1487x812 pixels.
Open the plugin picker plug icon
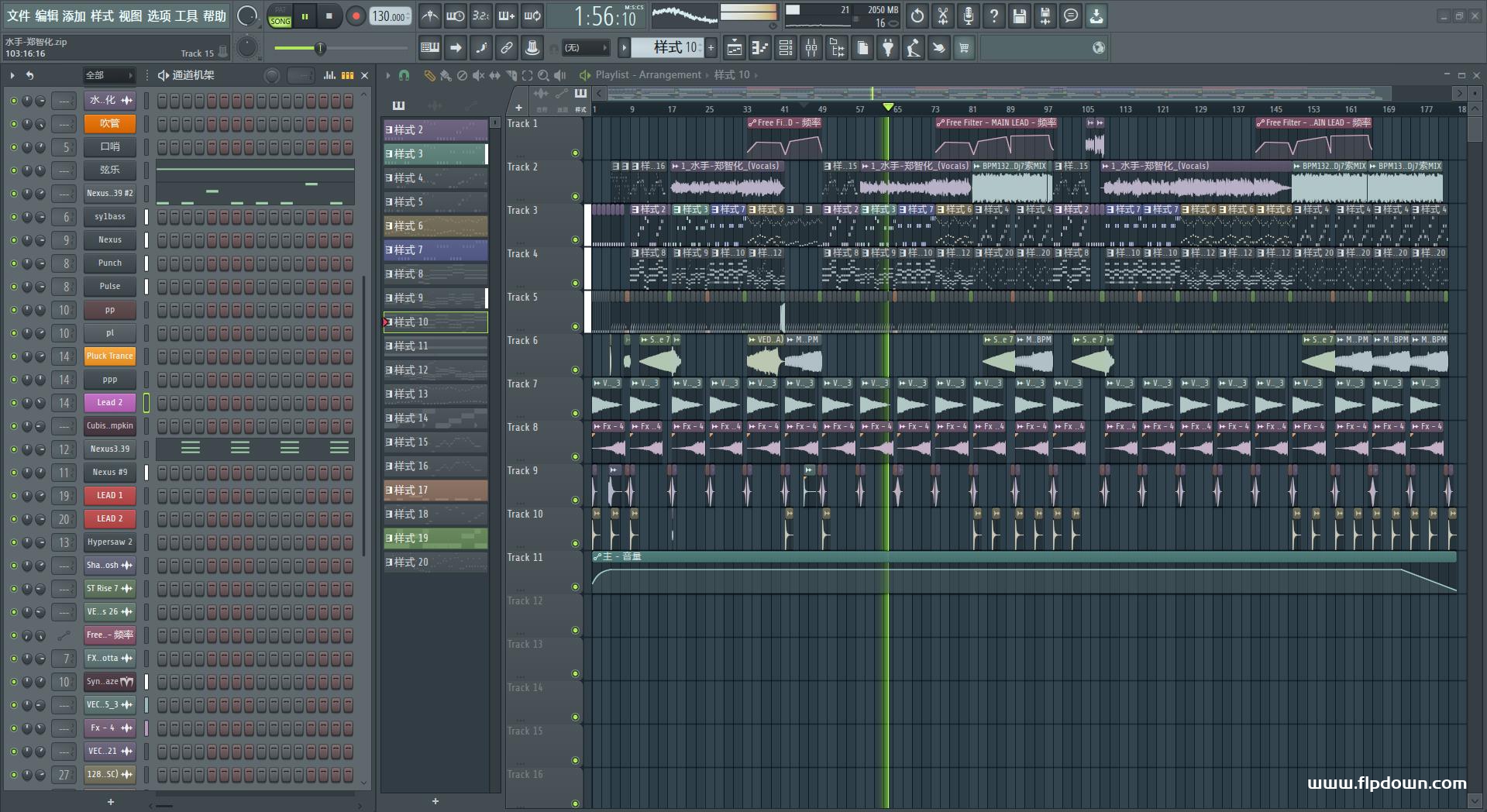pos(888,48)
